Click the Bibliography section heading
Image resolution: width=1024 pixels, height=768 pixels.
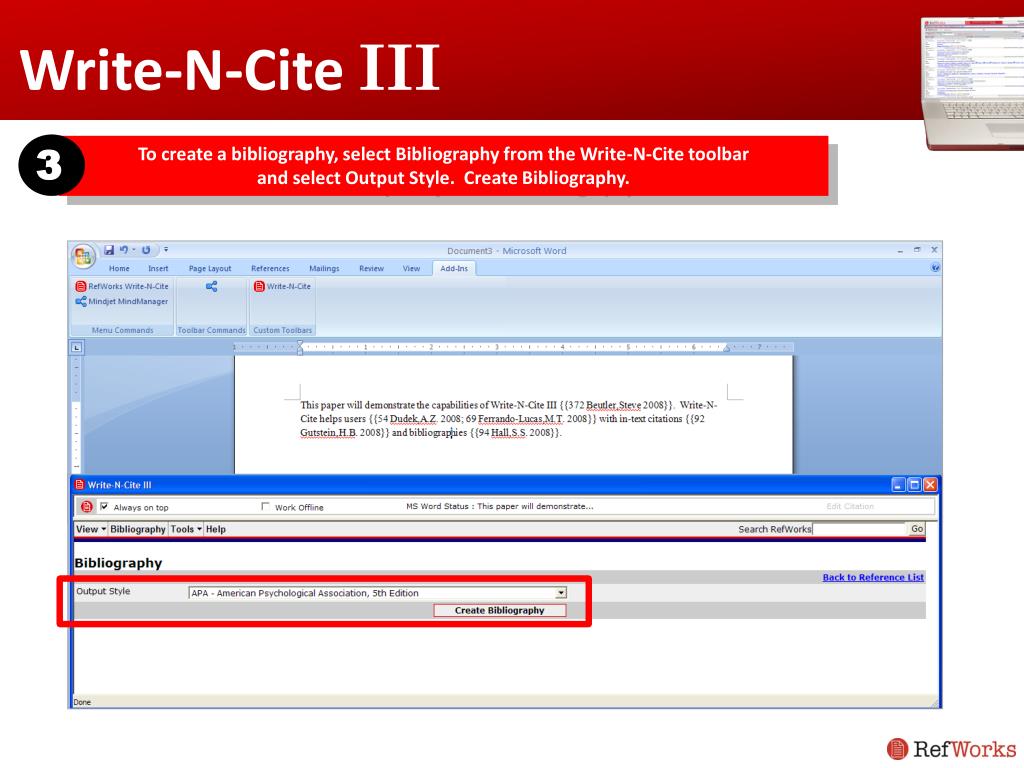coord(118,563)
